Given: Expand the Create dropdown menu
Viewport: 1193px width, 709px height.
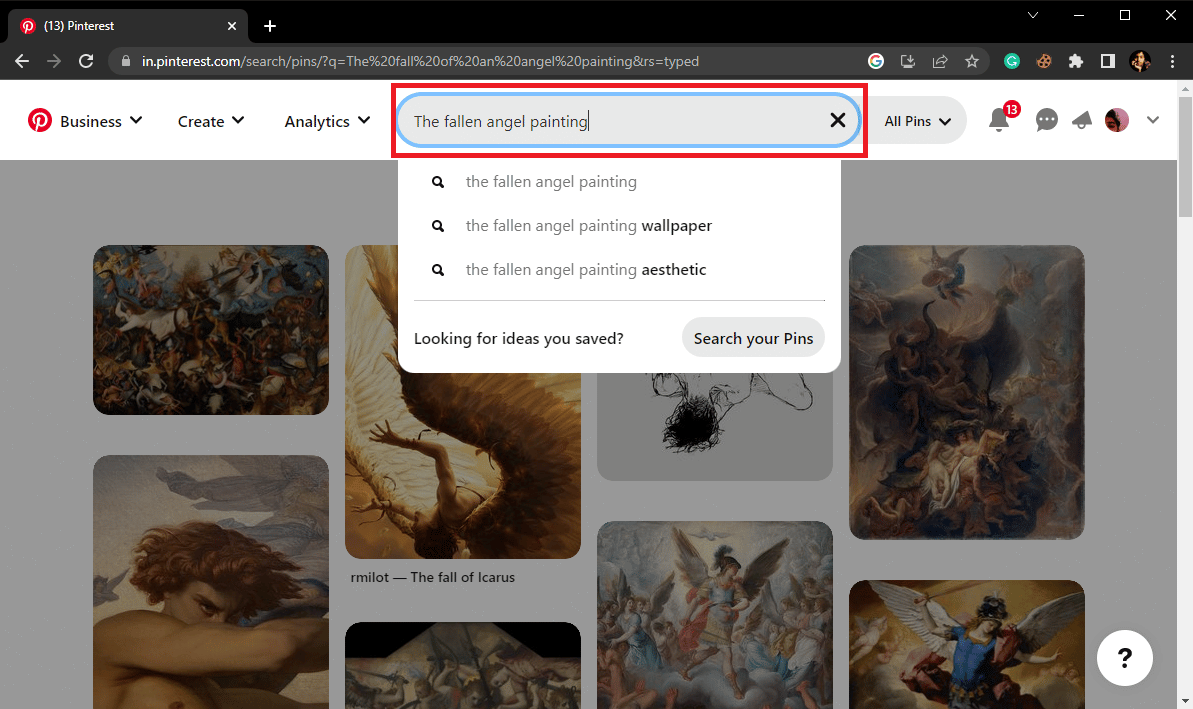Looking at the screenshot, I should [x=211, y=120].
